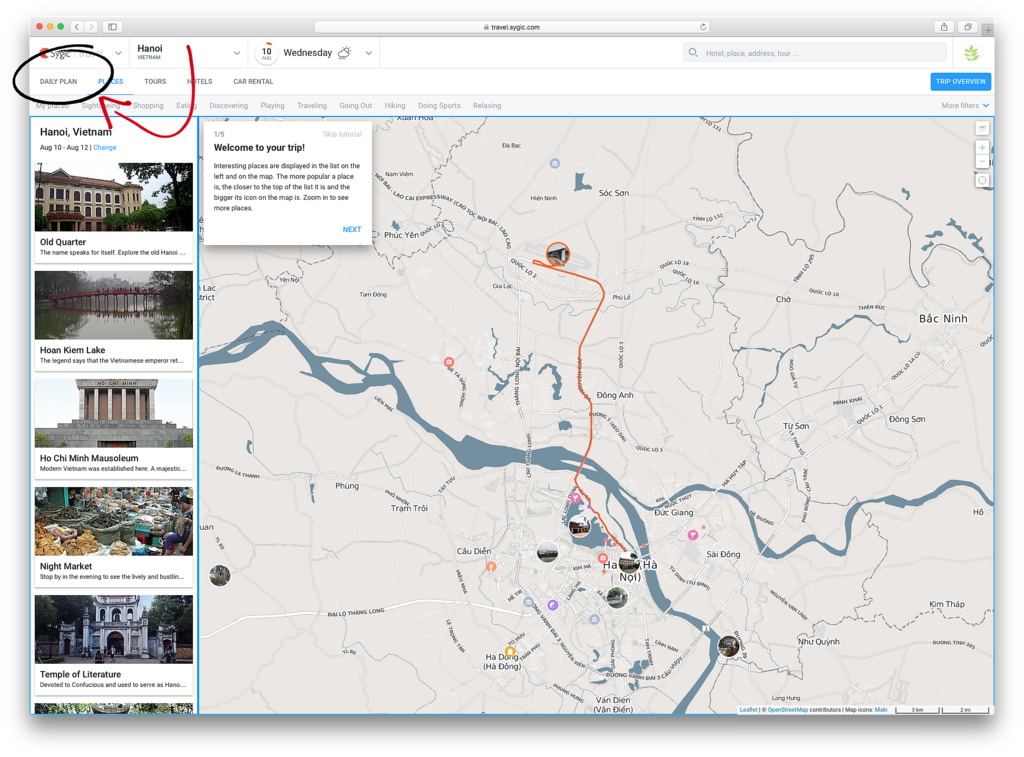
Task: Switch to the Daily Plan tab
Action: click(58, 82)
